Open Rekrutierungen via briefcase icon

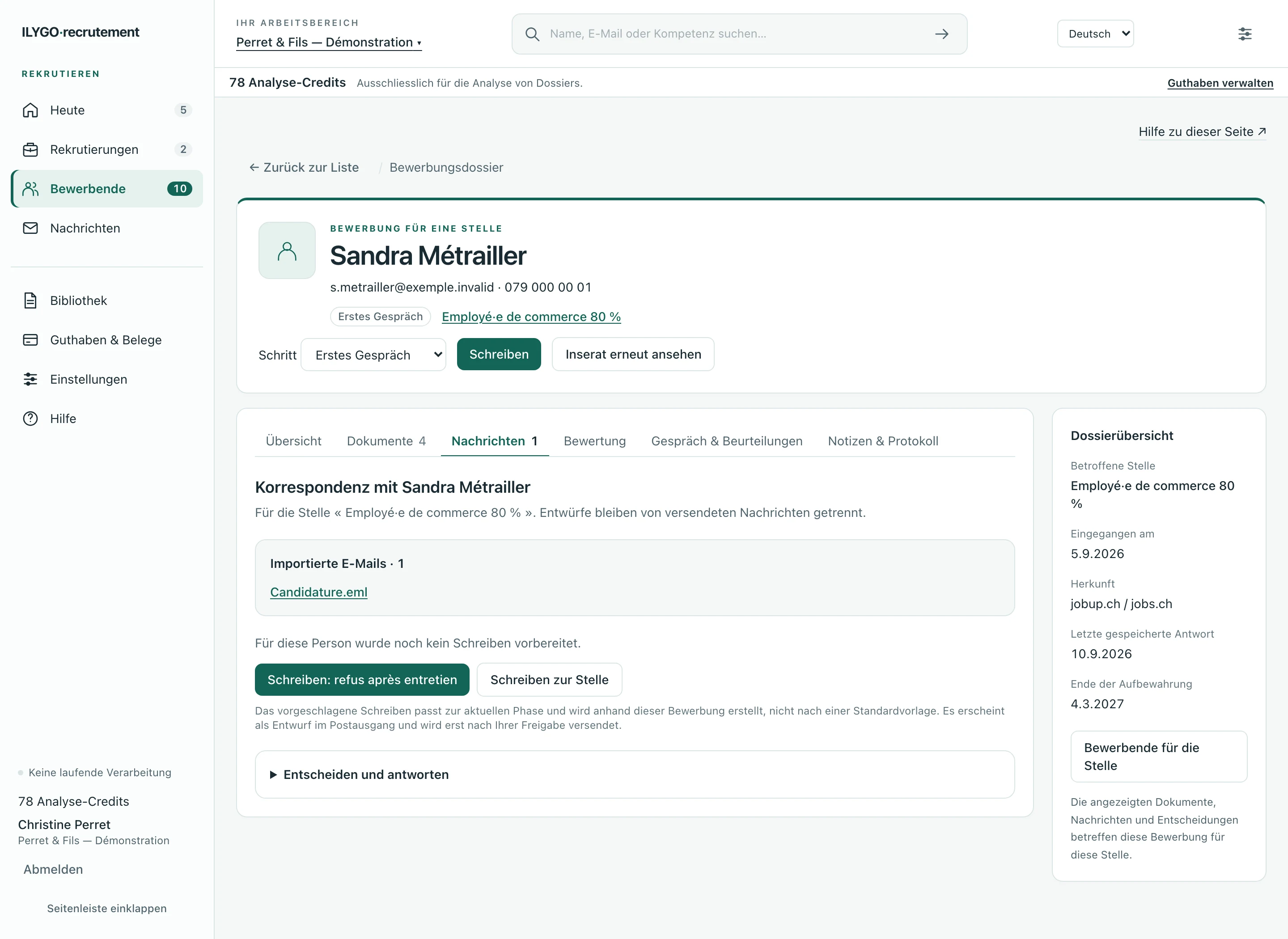point(30,149)
